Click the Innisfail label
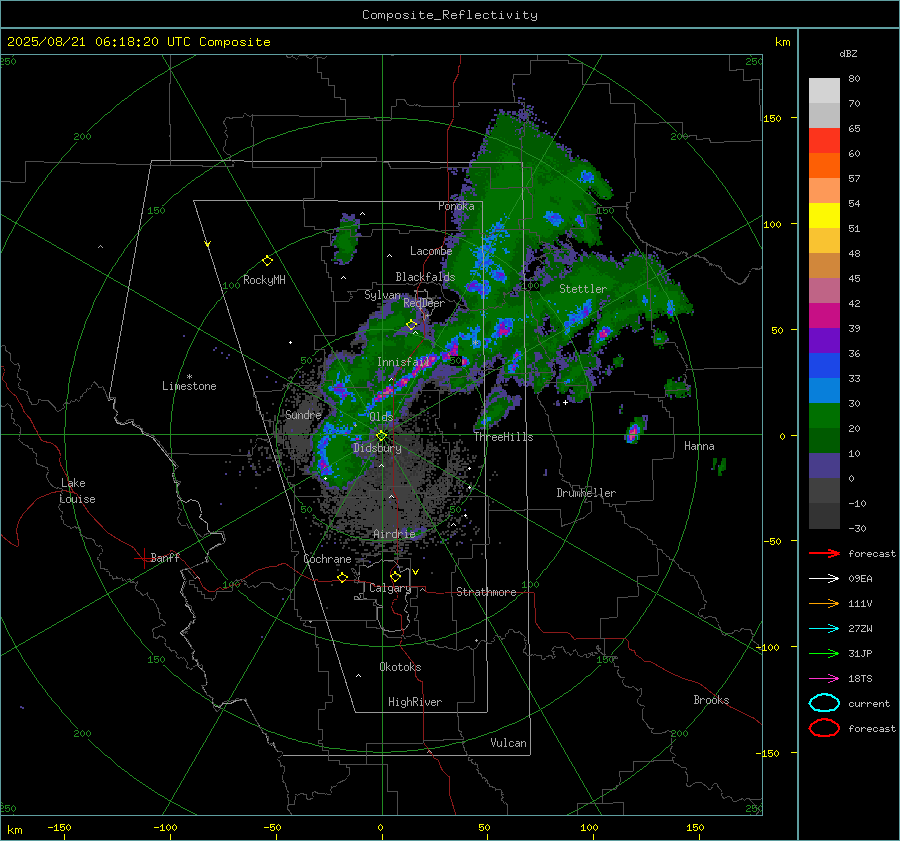The image size is (900, 841). click(403, 362)
